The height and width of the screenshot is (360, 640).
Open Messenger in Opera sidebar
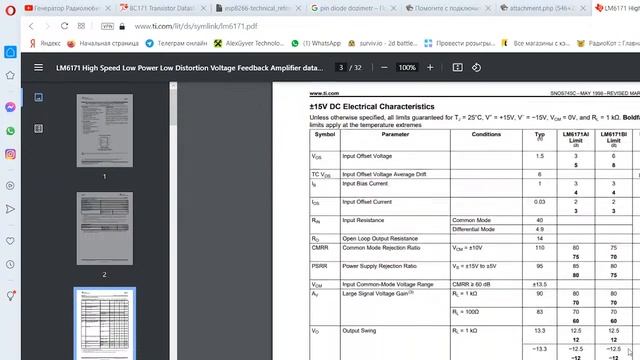click(10, 107)
